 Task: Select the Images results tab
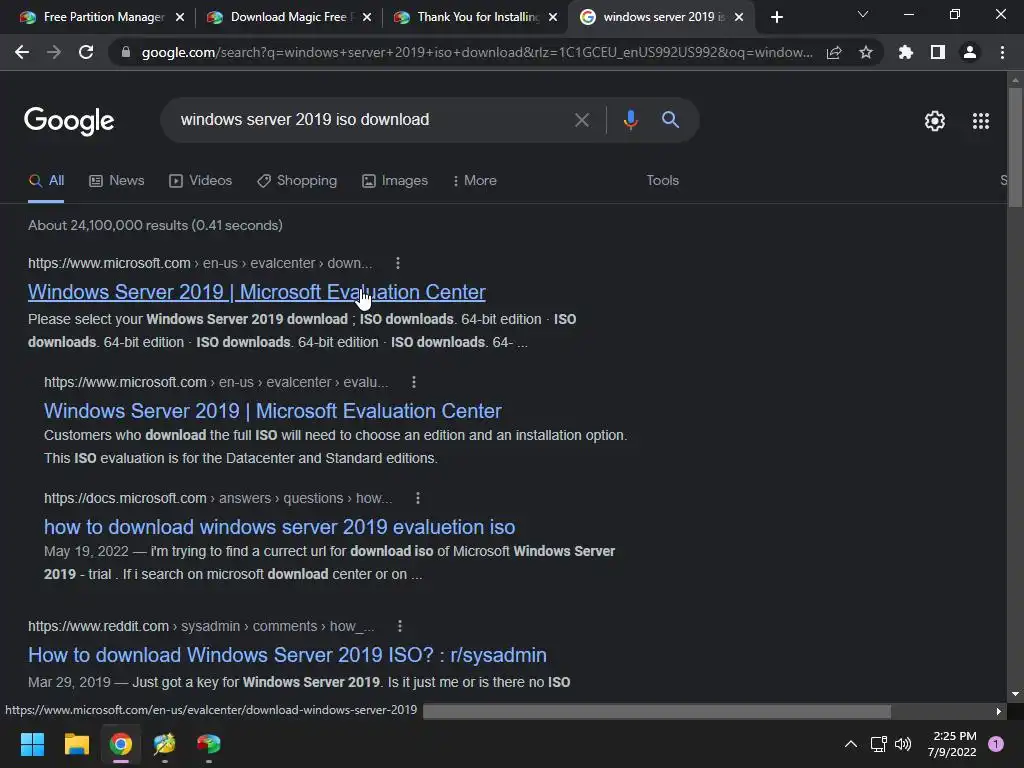pyautogui.click(x=395, y=181)
